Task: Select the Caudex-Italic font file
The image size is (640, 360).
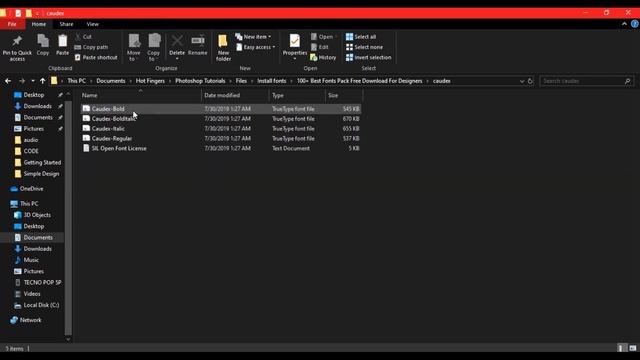Action: coord(221,129)
